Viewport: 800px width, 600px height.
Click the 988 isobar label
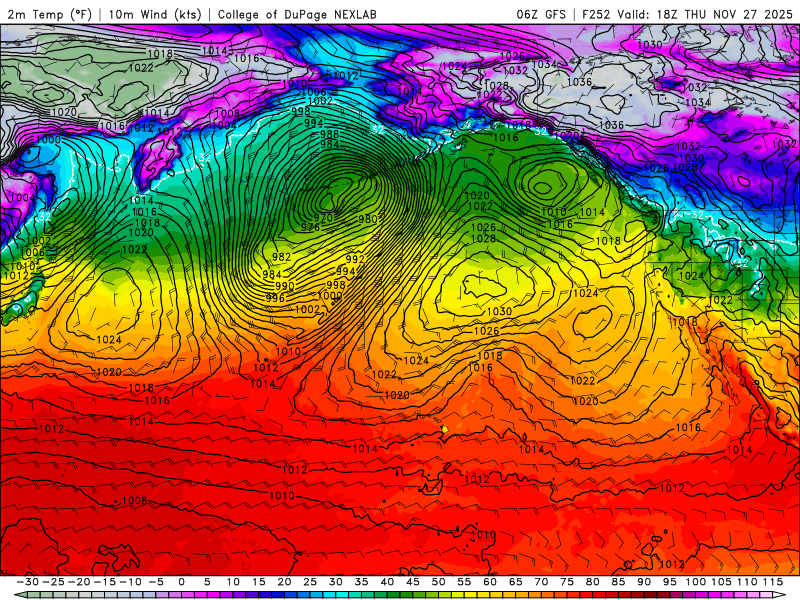pos(330,134)
